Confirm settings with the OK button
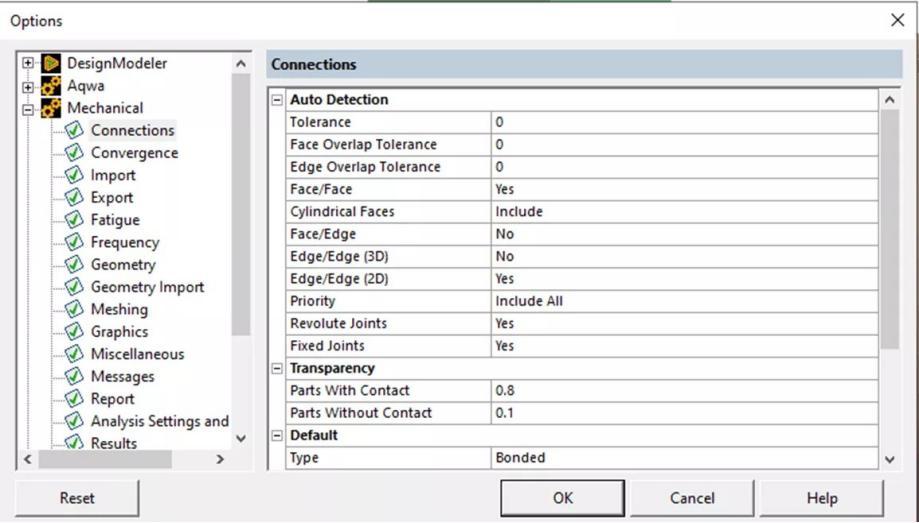919x523 pixels. pos(563,498)
